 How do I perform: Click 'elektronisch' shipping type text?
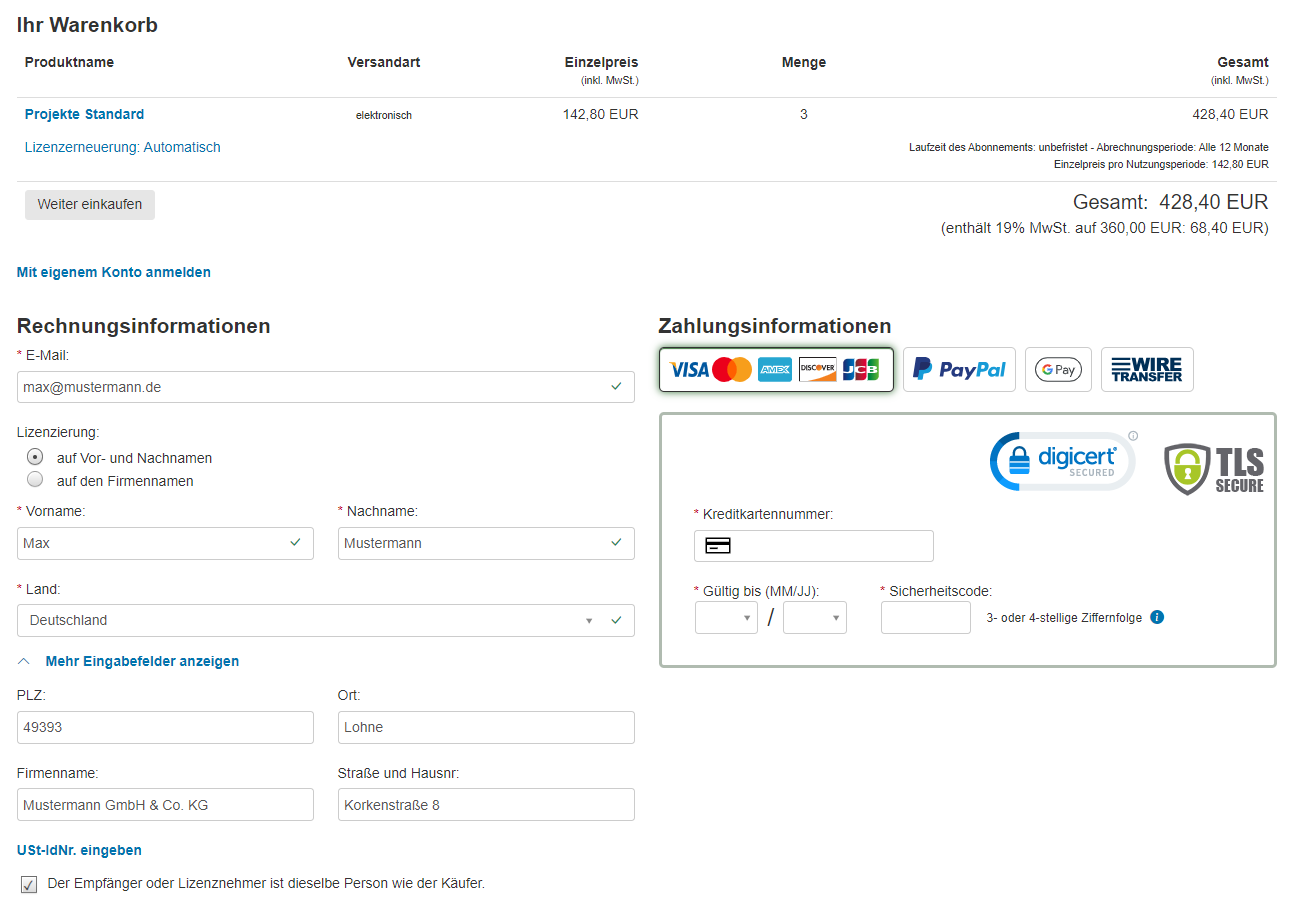(x=384, y=115)
